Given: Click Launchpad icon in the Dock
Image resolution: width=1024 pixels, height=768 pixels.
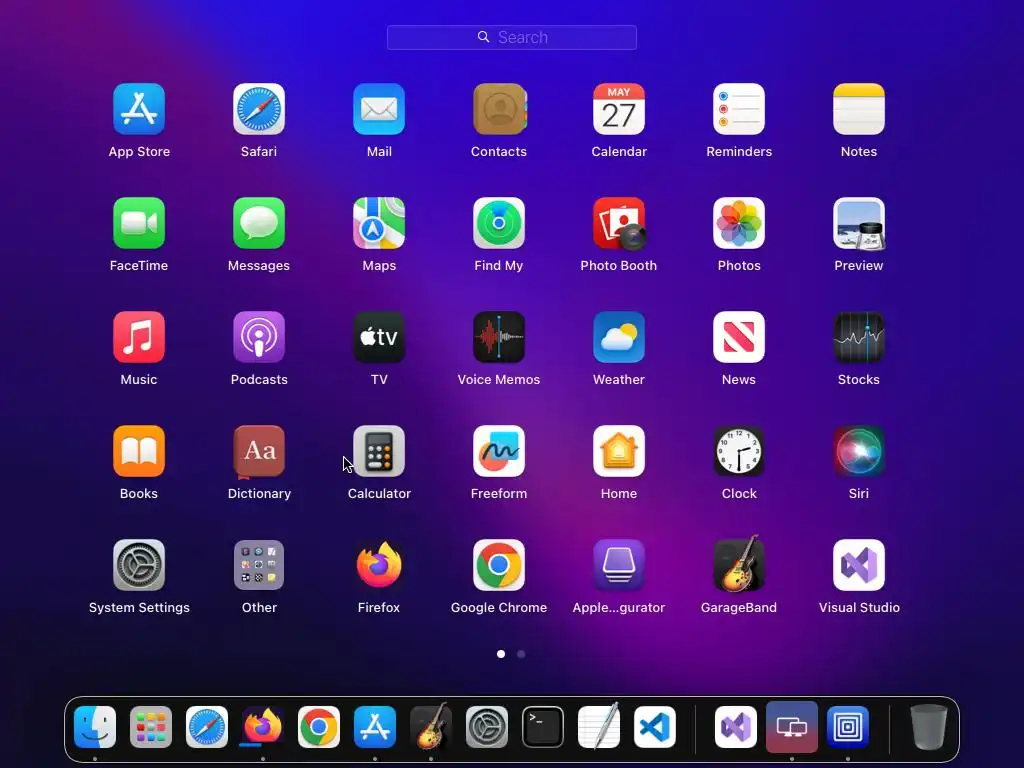Looking at the screenshot, I should tap(151, 727).
